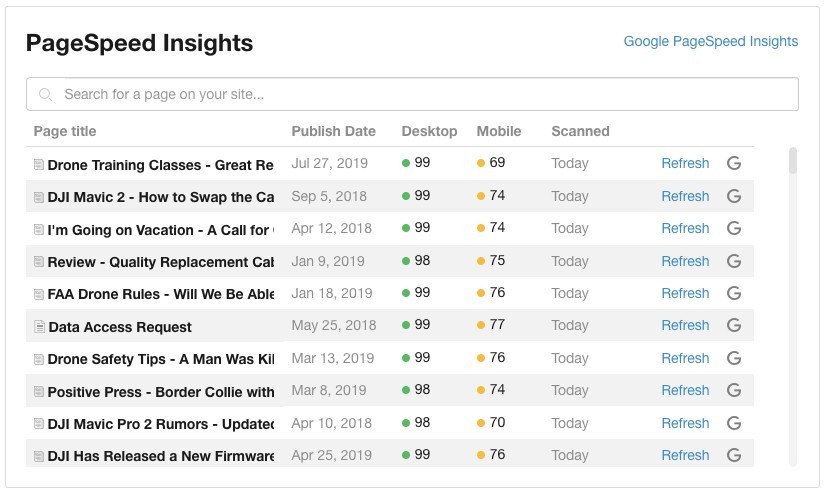Open DJI Mavic Pro 2 Rumors title
This screenshot has width=826, height=492.
click(161, 424)
